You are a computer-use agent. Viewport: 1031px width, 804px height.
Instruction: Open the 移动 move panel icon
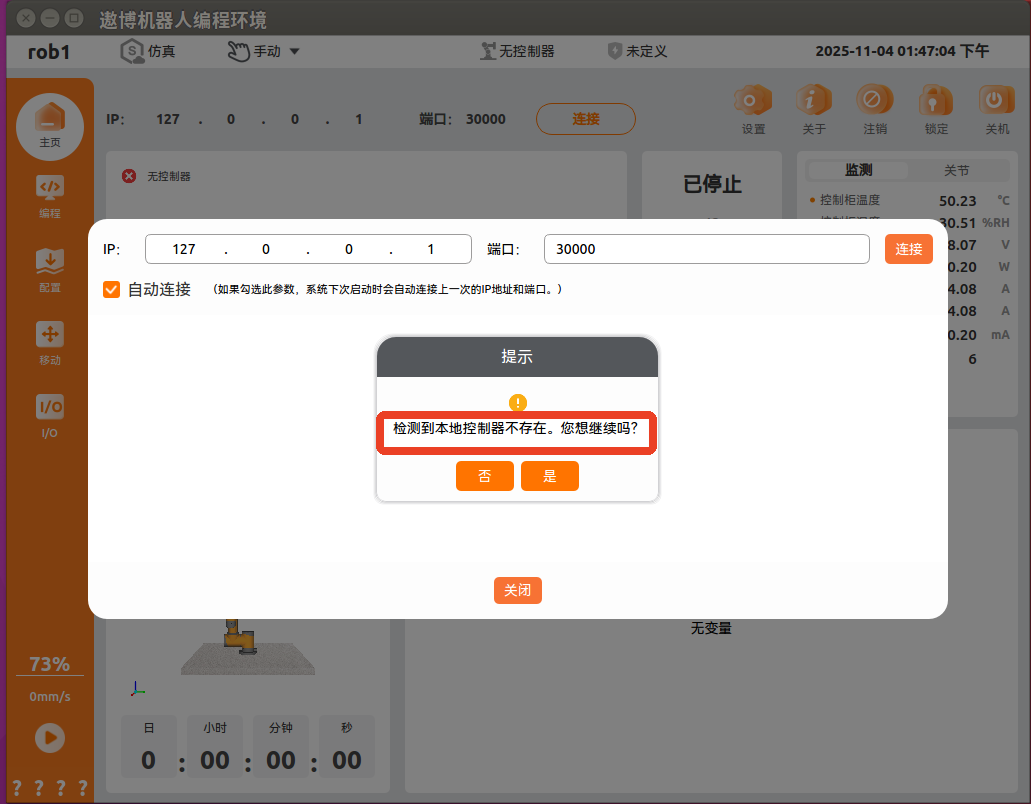pos(49,336)
